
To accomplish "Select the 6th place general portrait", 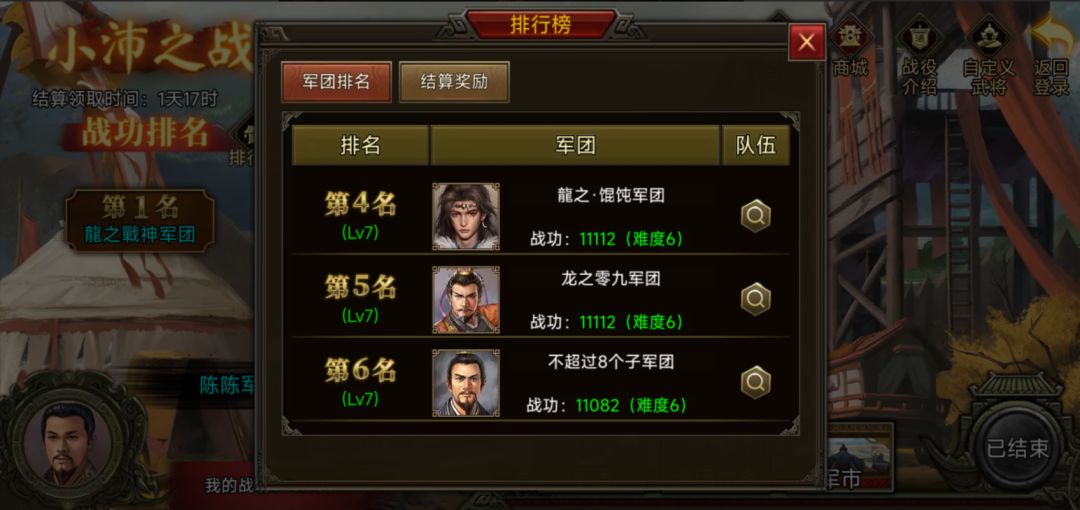I will pos(466,382).
